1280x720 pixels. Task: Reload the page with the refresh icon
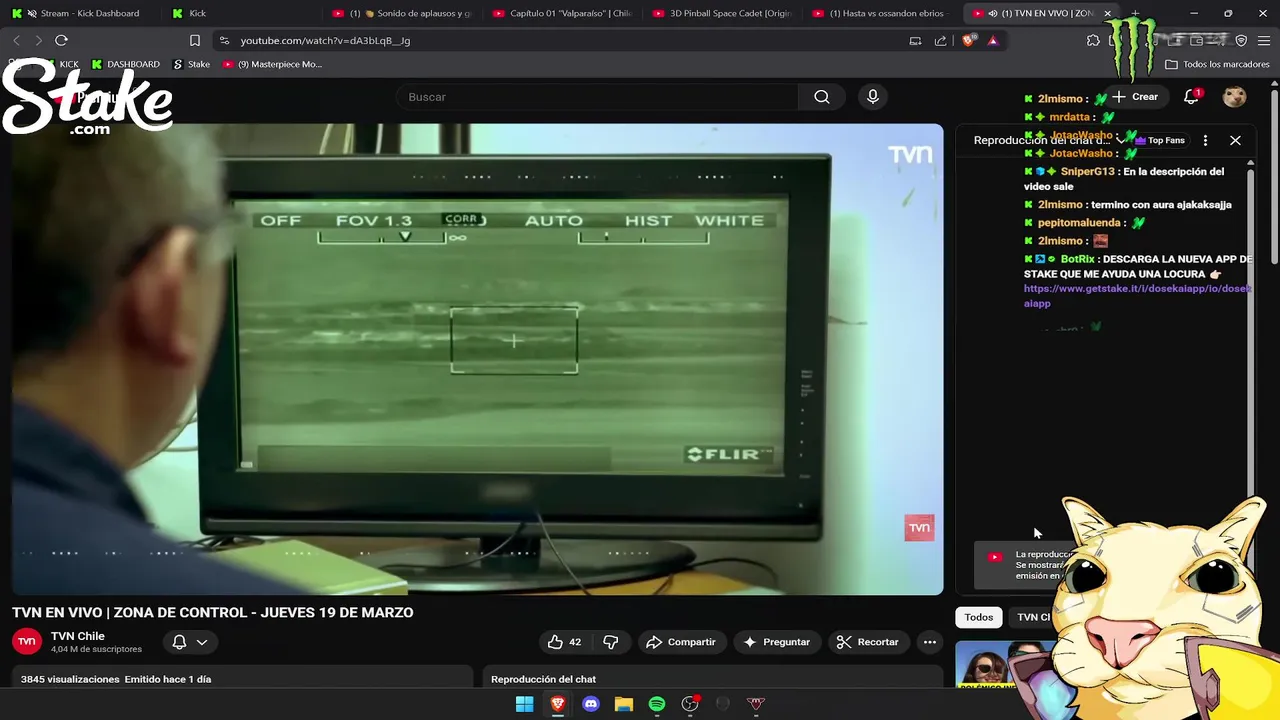[x=61, y=40]
